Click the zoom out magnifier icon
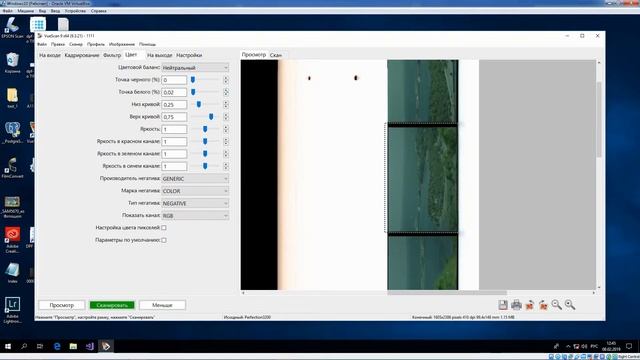This screenshot has height=360, width=640. [557, 305]
